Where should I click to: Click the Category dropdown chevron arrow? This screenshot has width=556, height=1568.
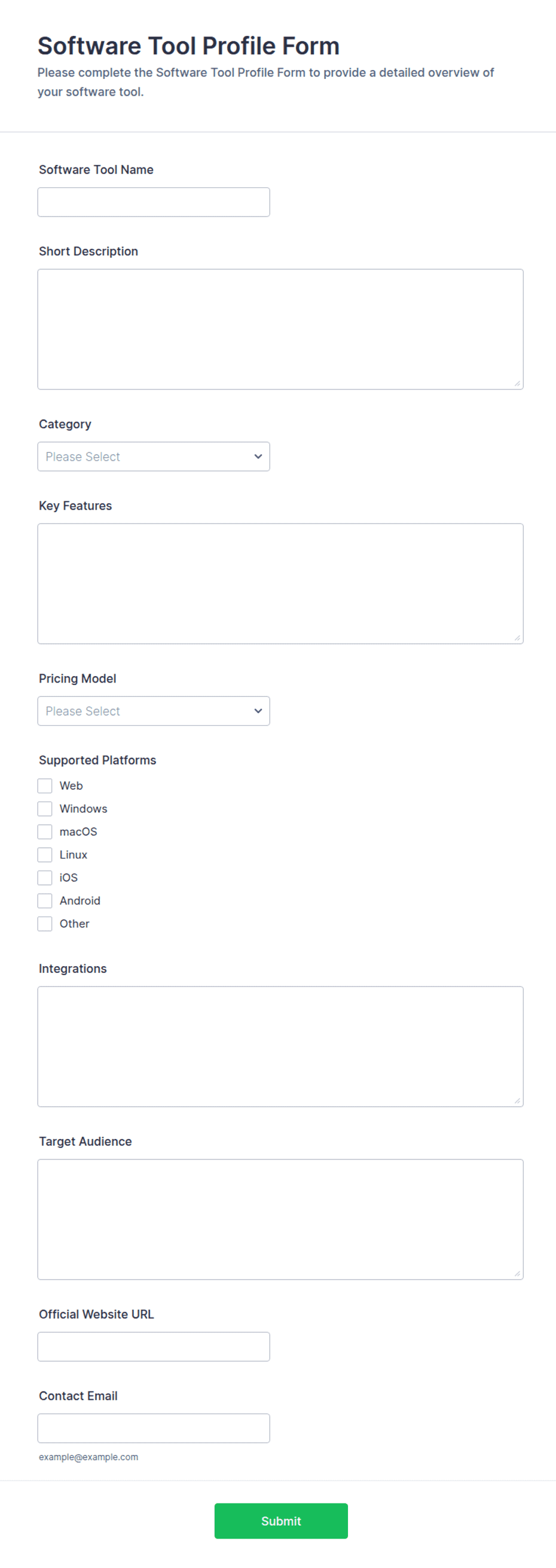[x=258, y=456]
